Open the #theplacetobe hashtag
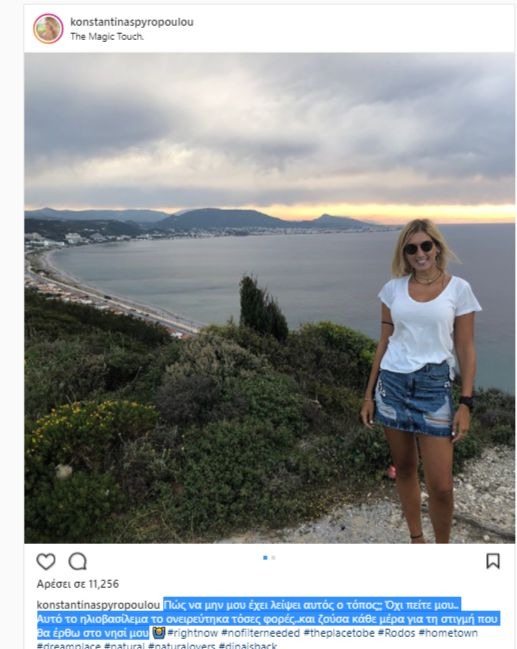The image size is (517, 649). [x=339, y=633]
